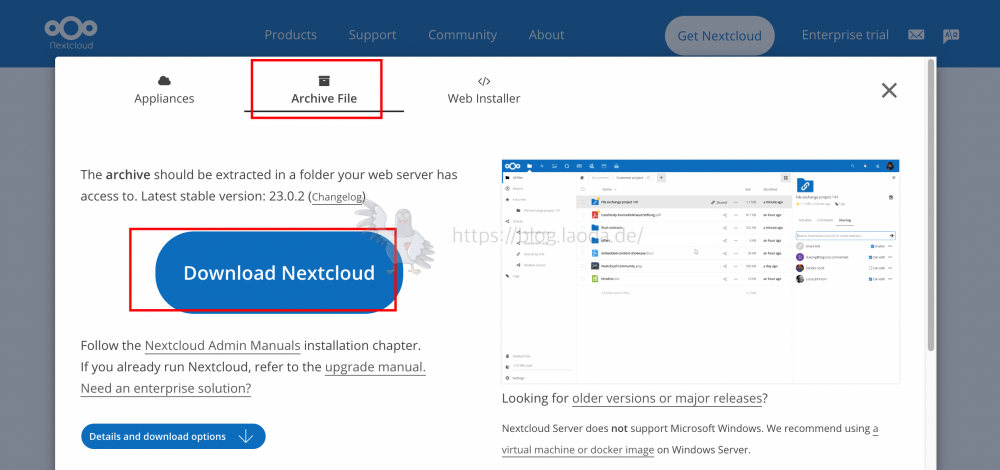Image resolution: width=1000 pixels, height=470 pixels.
Task: Click the Download Nextcloud button
Action: click(279, 273)
